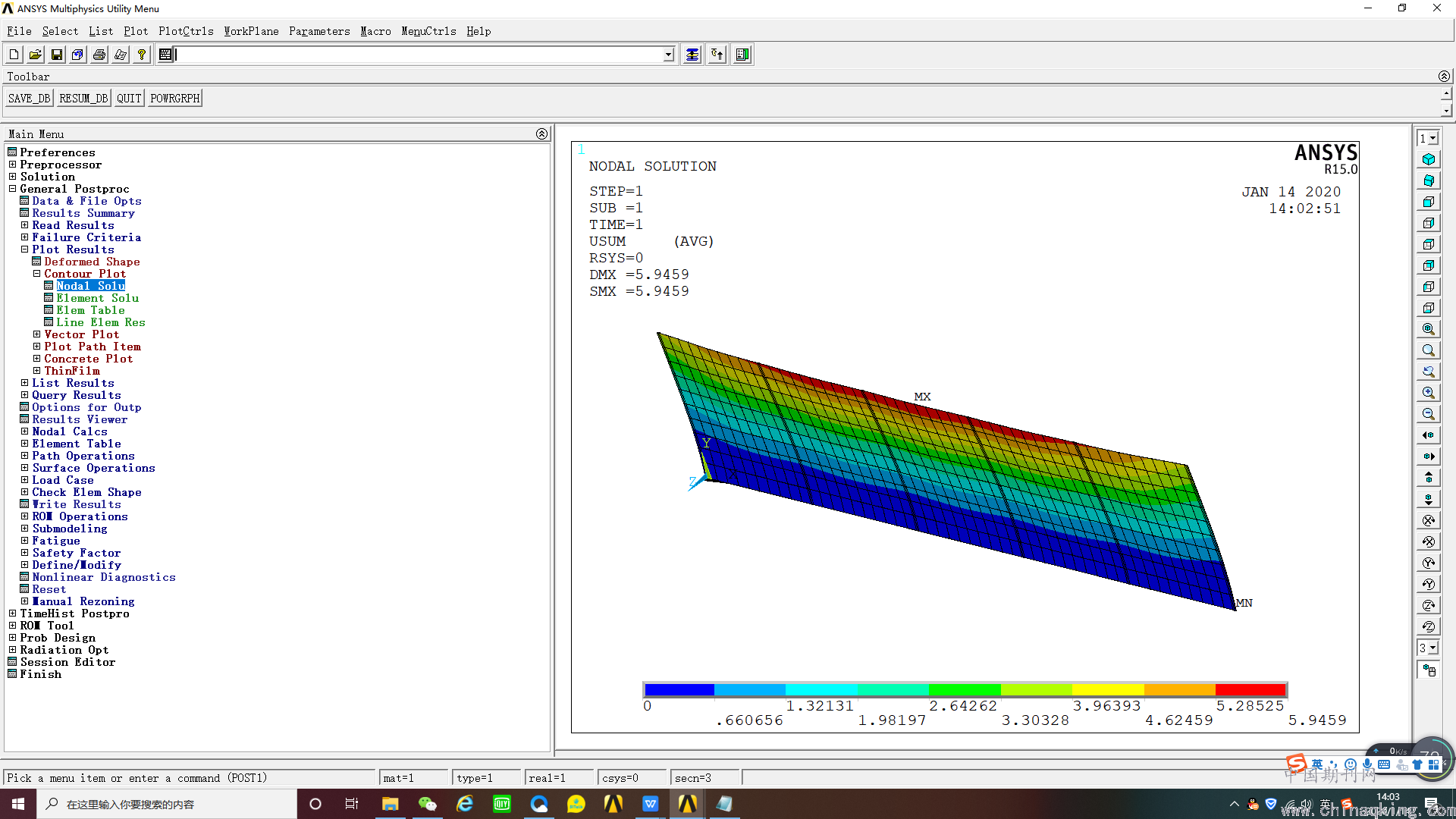Pan the model right with arrow icon
This screenshot has height=819, width=1456.
click(1429, 457)
